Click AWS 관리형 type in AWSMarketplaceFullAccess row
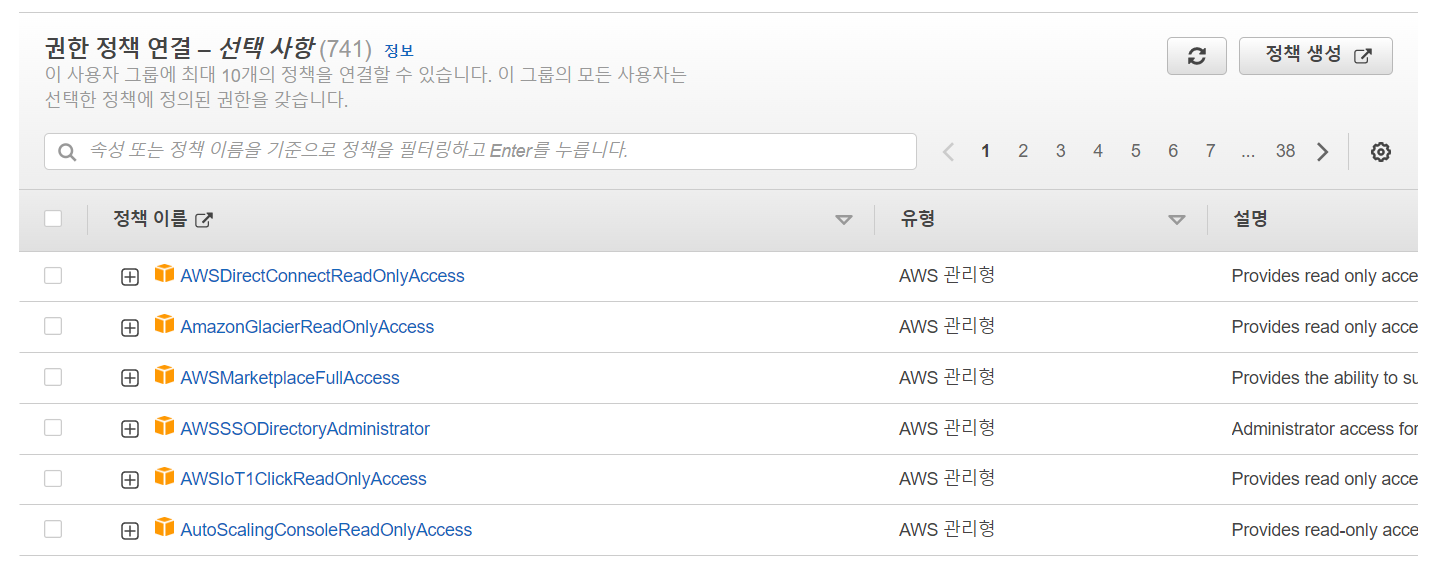1444x563 pixels. tap(947, 377)
